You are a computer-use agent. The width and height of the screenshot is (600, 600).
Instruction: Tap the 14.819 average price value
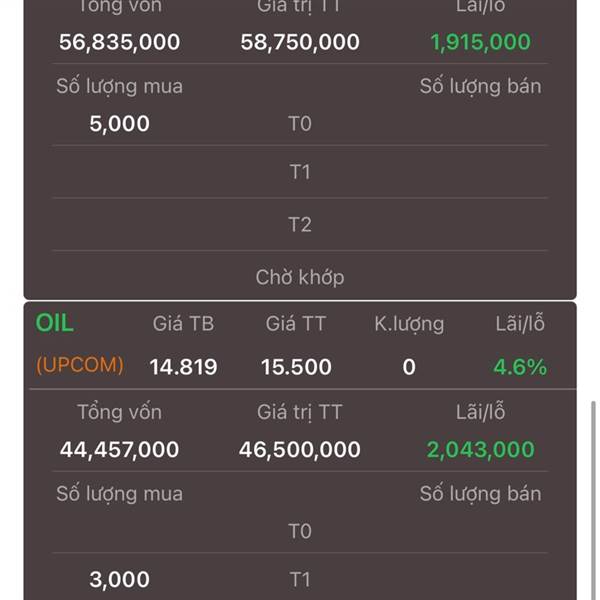tap(183, 367)
